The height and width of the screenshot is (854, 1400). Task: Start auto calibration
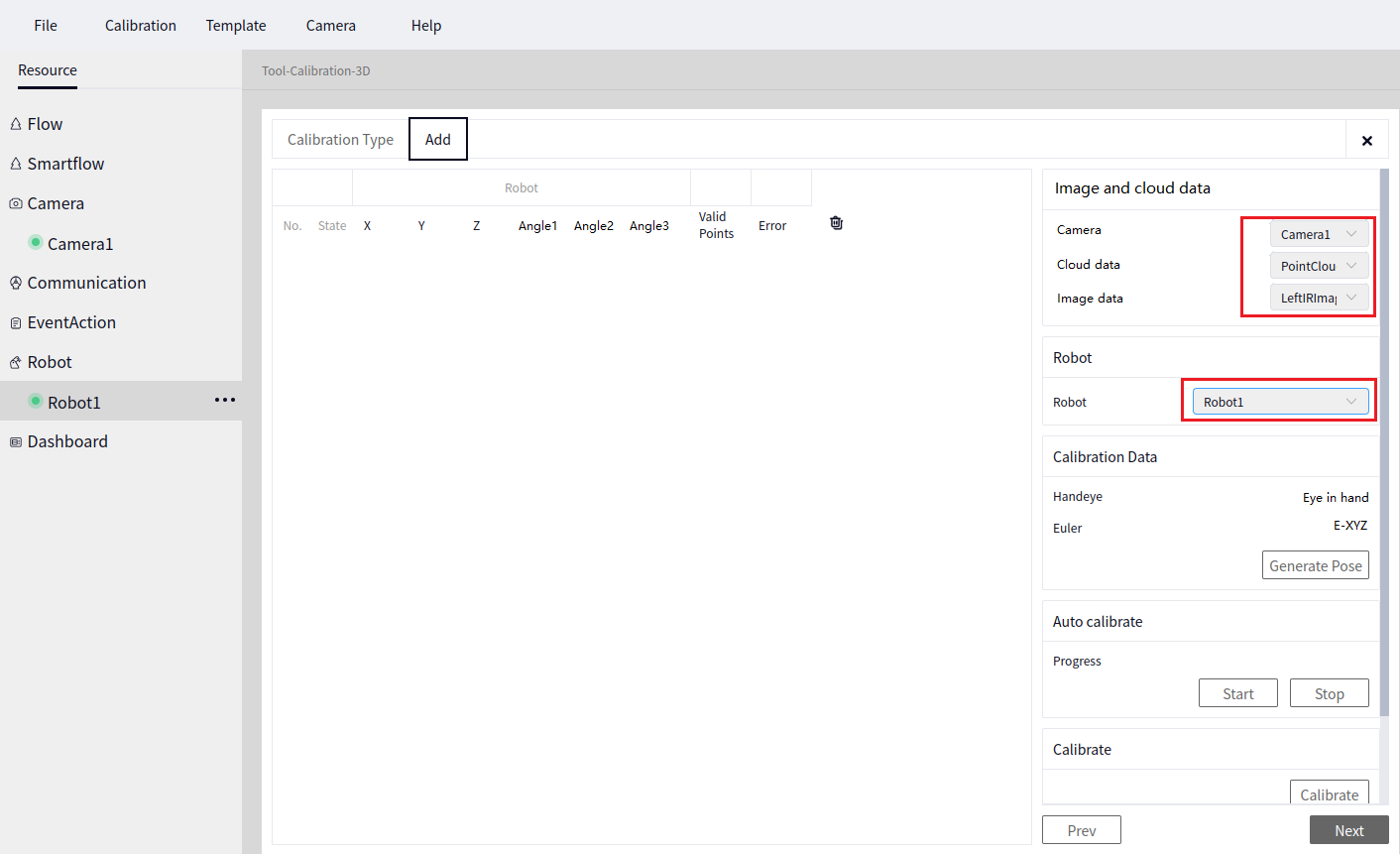pyautogui.click(x=1238, y=693)
